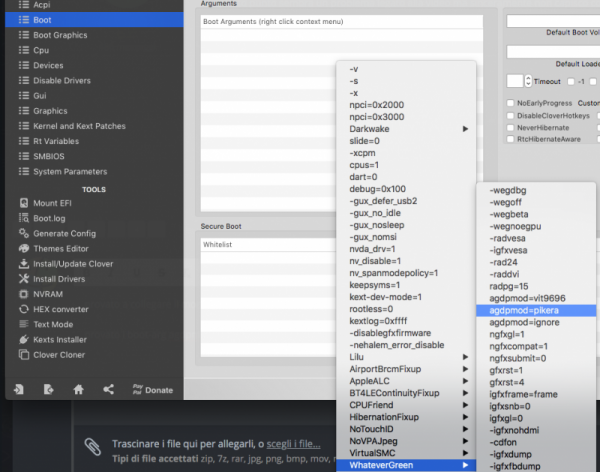Click the Default Loader input field

tap(553, 52)
